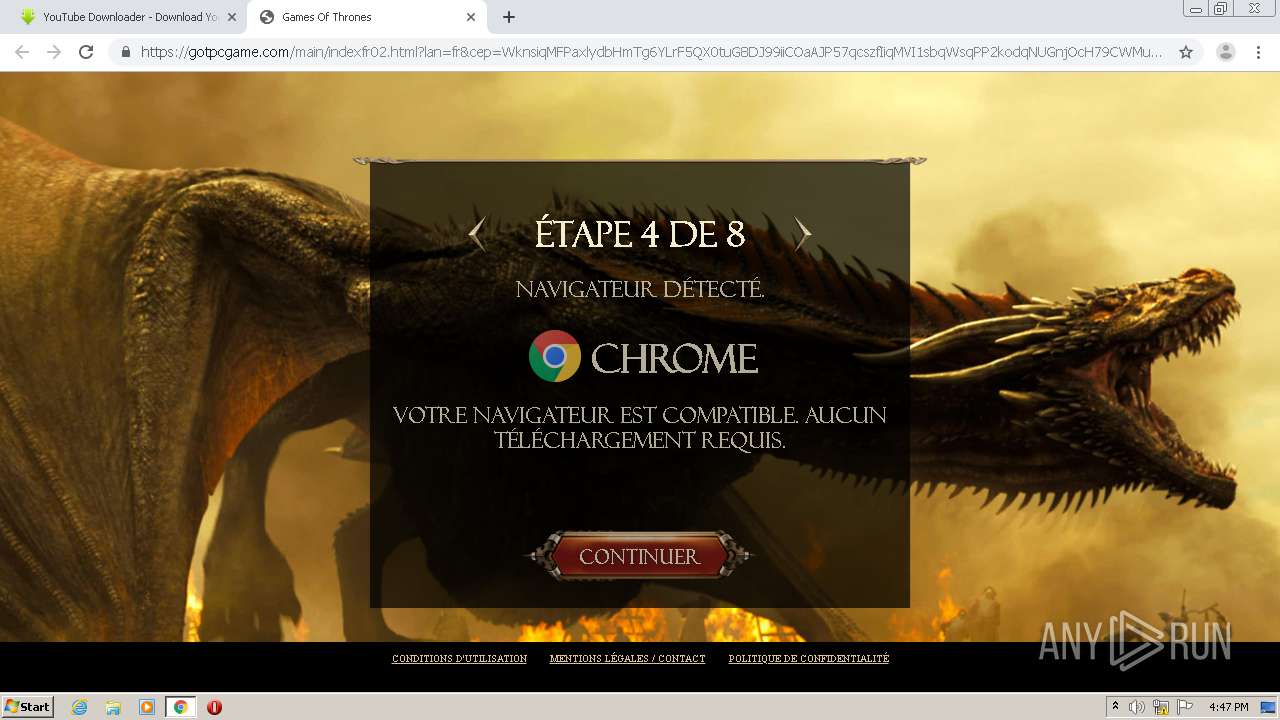Click the Continuer button
This screenshot has height=720, width=1280.
(x=640, y=556)
